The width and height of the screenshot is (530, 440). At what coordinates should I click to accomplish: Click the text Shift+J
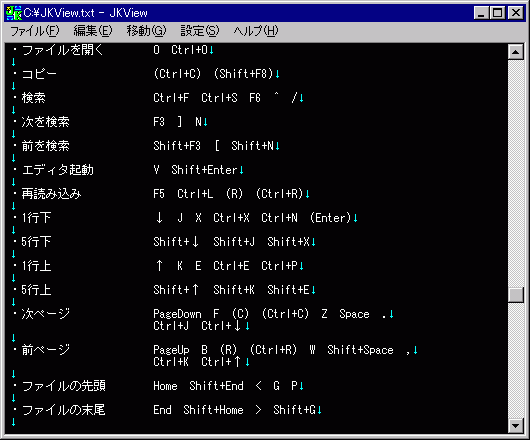(234, 242)
